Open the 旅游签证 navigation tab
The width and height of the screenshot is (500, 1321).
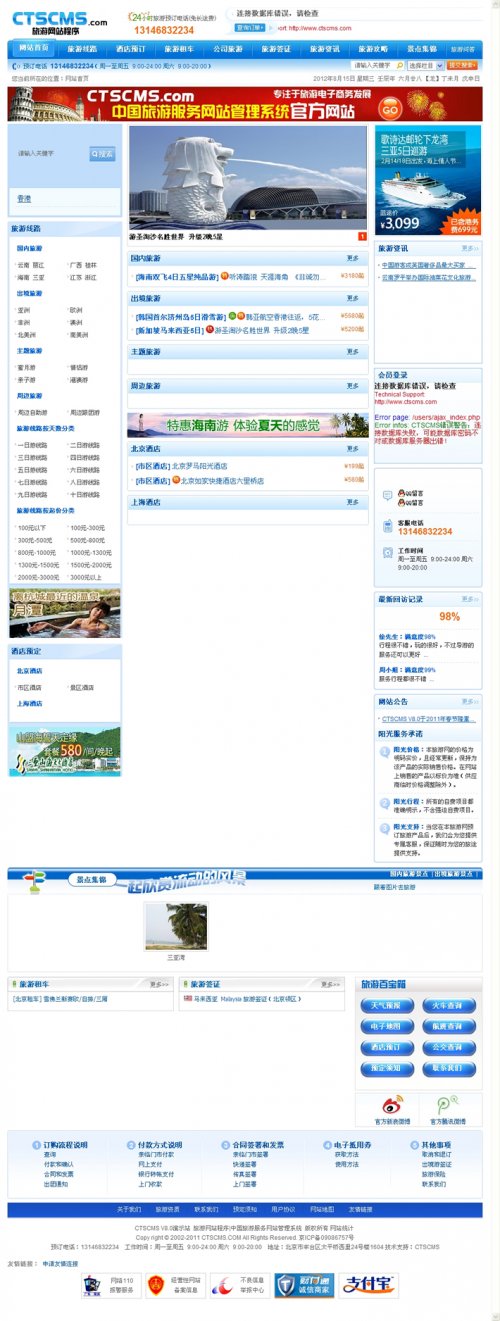(276, 48)
